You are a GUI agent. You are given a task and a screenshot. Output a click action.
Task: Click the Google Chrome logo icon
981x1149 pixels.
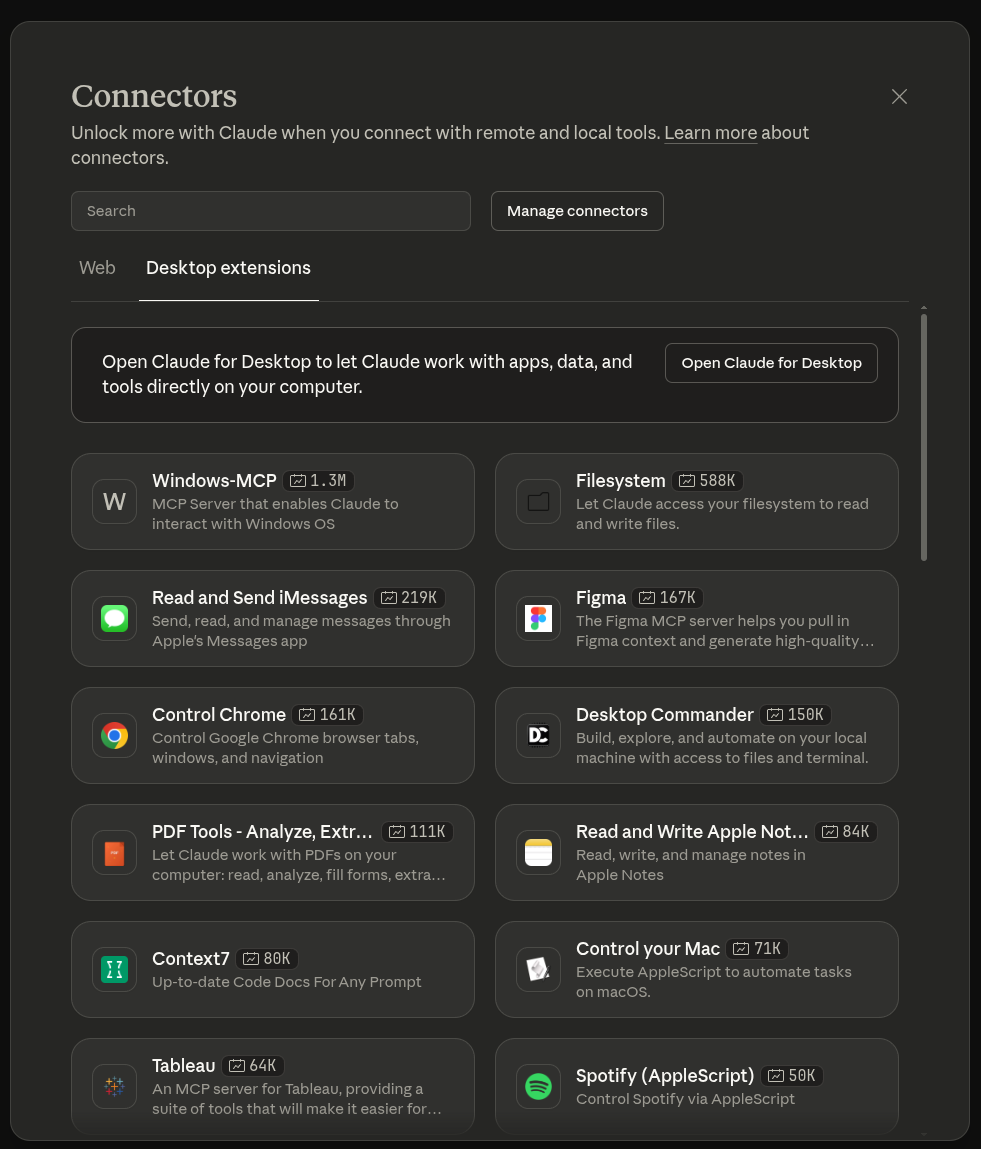point(114,736)
